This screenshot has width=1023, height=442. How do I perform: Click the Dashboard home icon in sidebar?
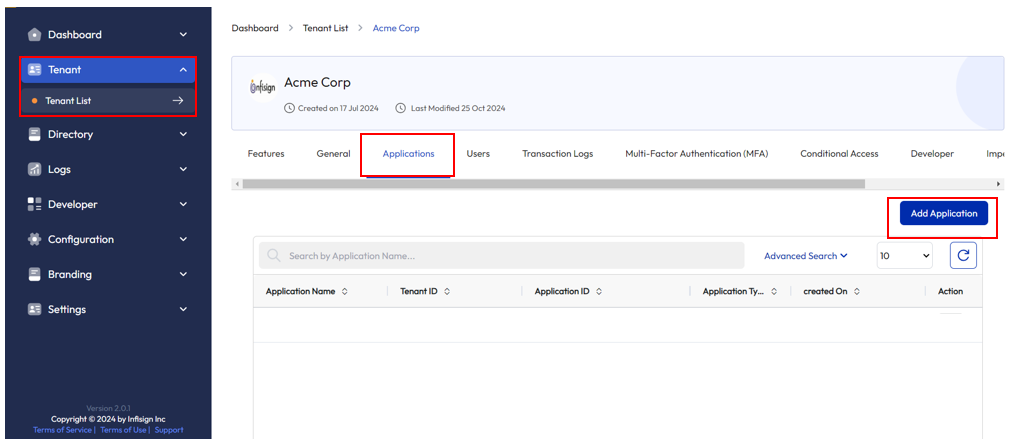[35, 35]
